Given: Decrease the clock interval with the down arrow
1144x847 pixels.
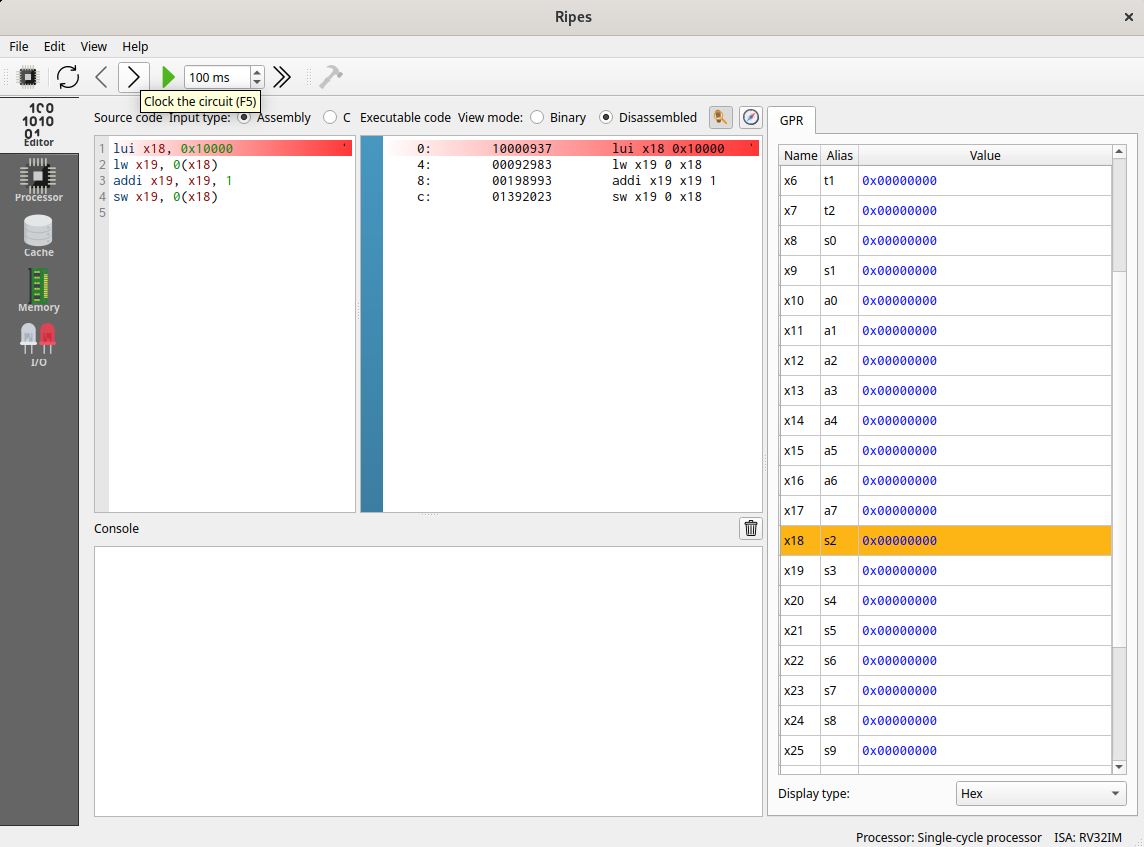Looking at the screenshot, I should [x=257, y=82].
